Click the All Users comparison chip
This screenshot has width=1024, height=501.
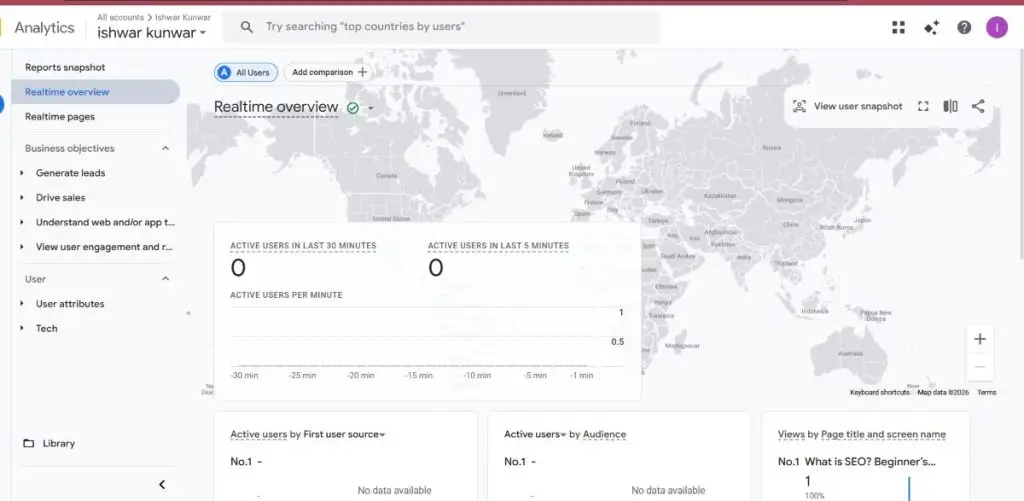point(246,73)
